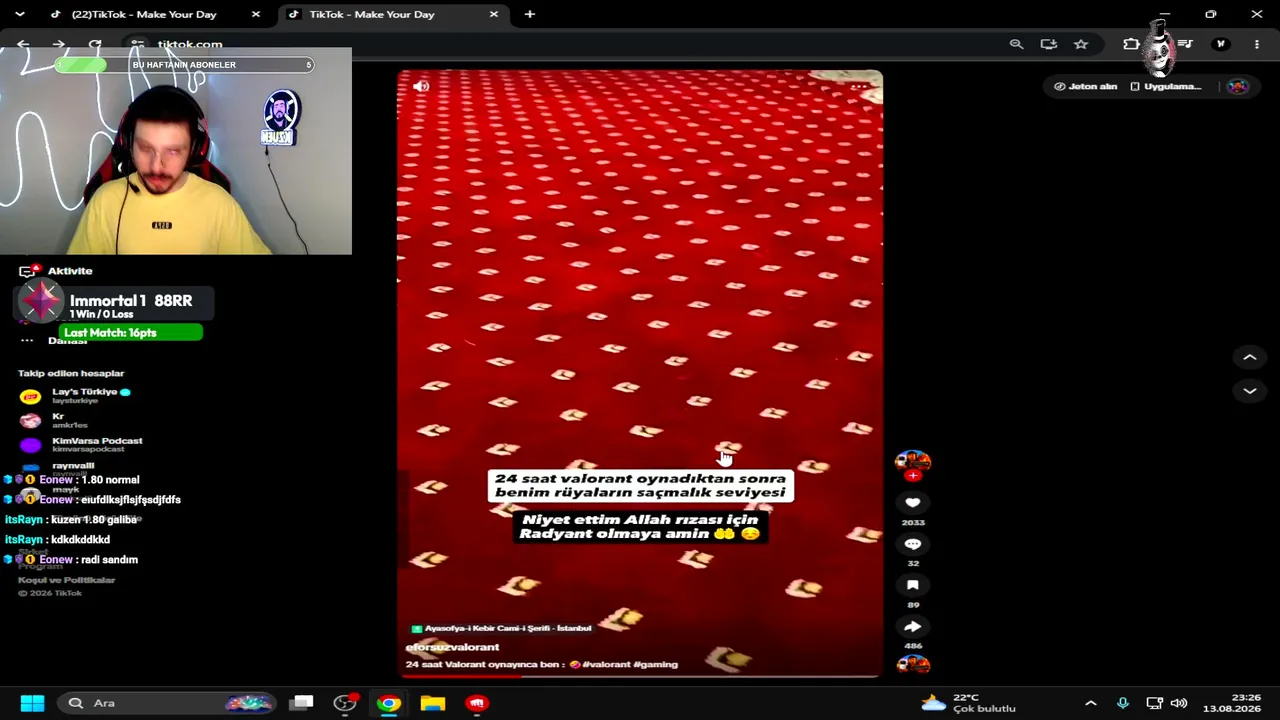Switch to the first TikTok tab with (22)
The height and width of the screenshot is (720, 1280).
[x=144, y=14]
